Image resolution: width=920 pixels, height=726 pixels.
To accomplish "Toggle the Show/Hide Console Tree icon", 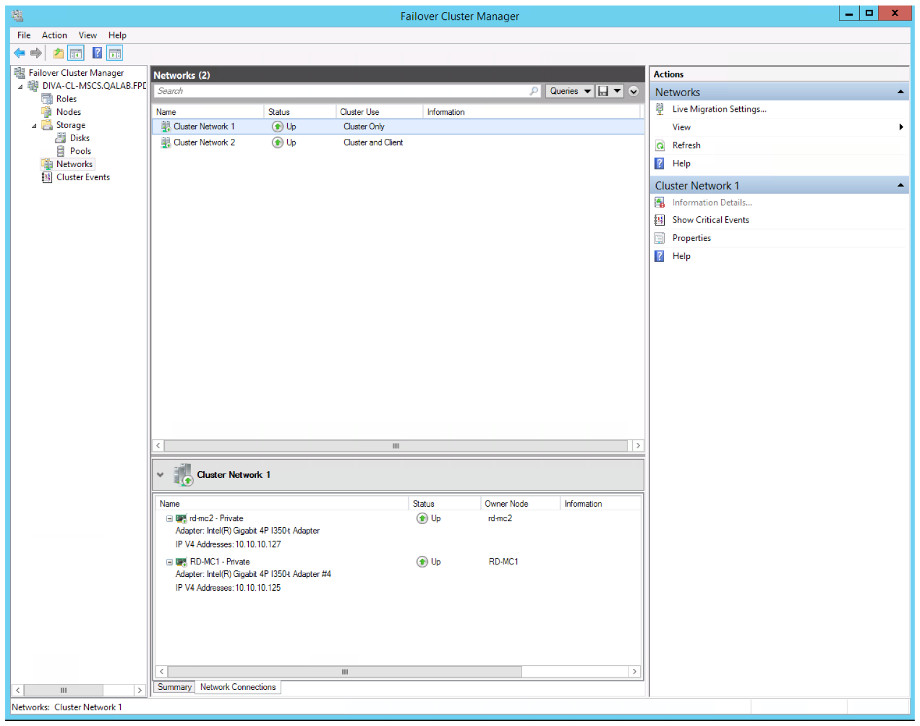I will pos(75,53).
